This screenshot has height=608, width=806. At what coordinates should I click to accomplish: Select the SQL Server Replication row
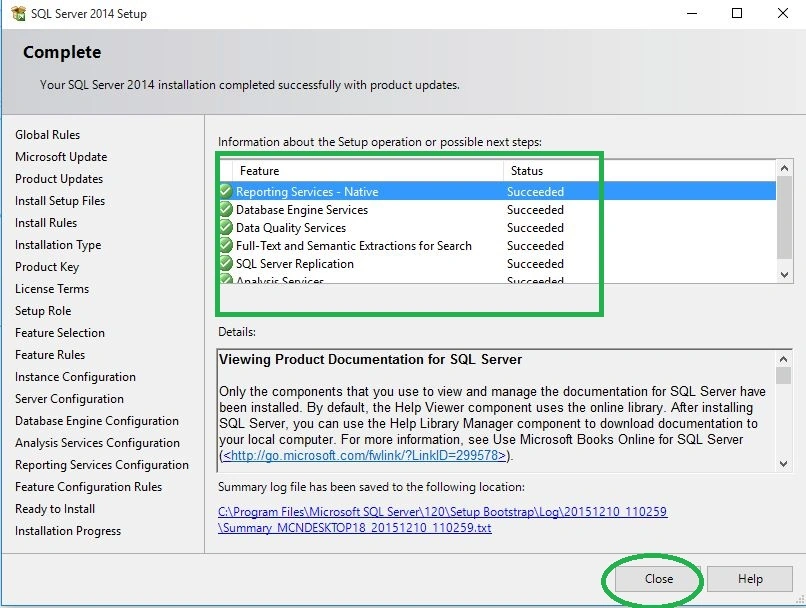coord(498,264)
